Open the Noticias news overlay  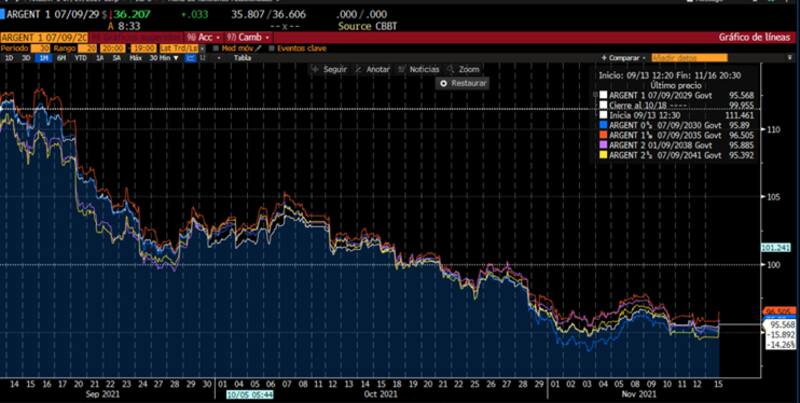(x=403, y=69)
